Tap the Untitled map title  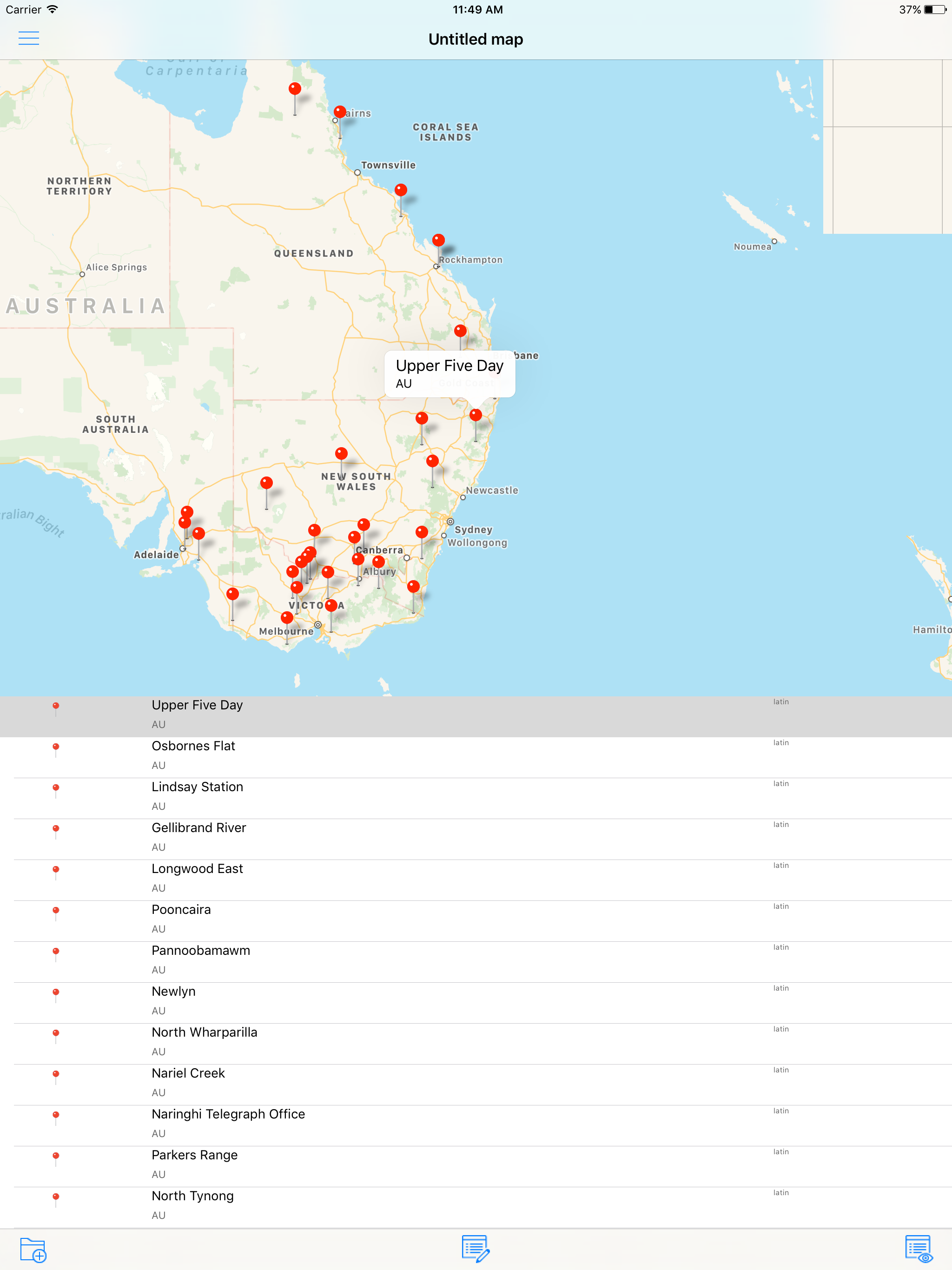(476, 39)
